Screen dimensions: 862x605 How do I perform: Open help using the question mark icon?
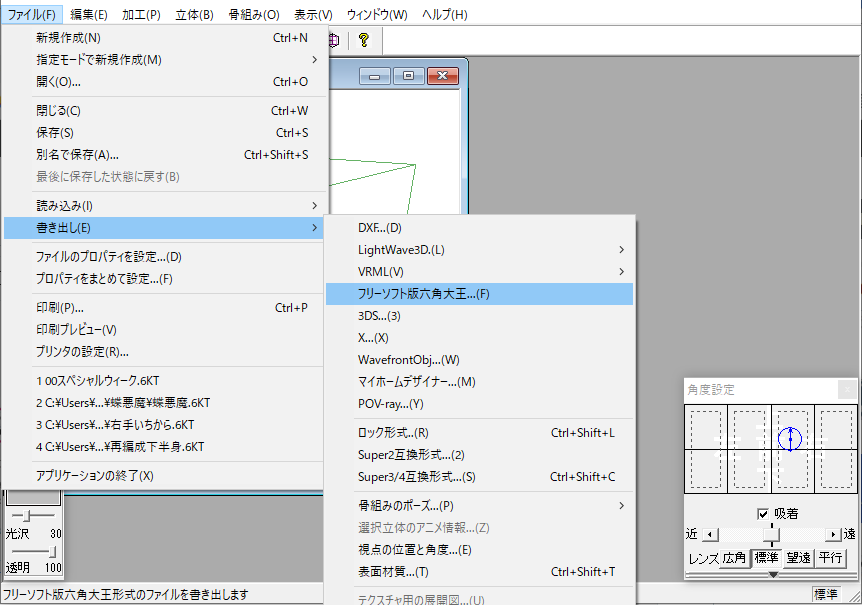(x=365, y=41)
